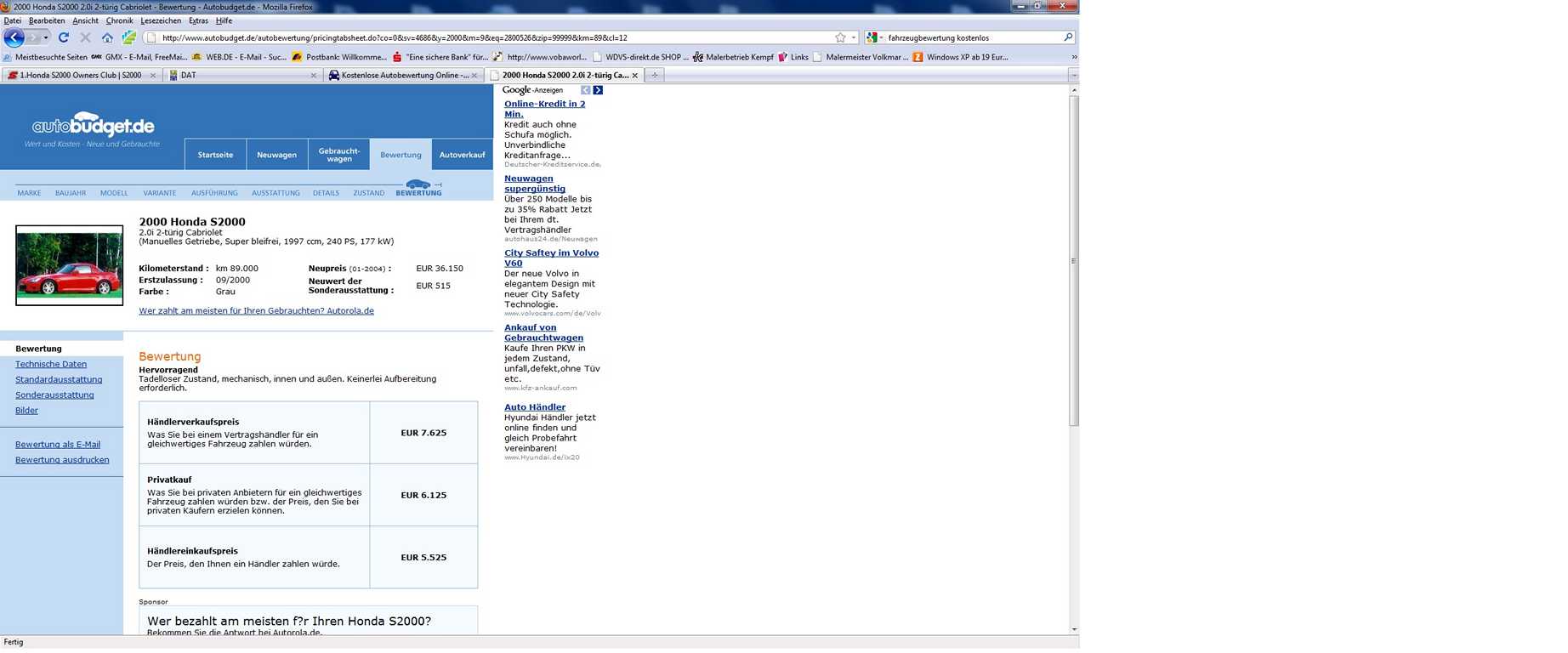The image size is (1568, 653).
Task: Click the page's vertical scrollbar thumb
Action: (x=1073, y=260)
